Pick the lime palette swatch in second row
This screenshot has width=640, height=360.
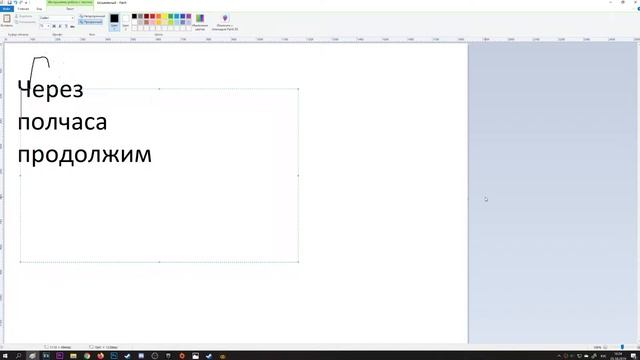pyautogui.click(x=171, y=22)
